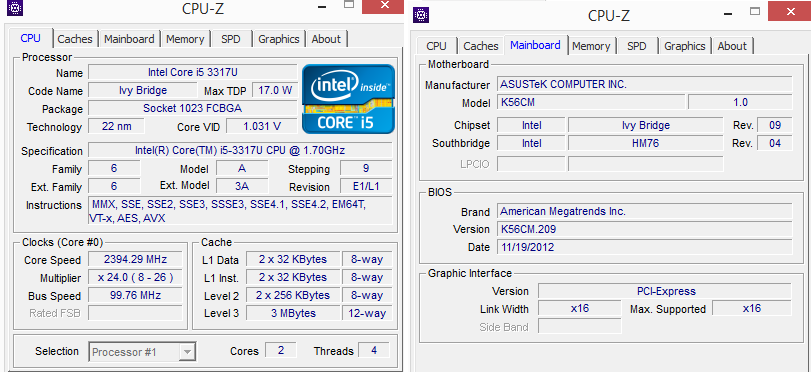Click the Level 3 size '3 MBytes'
The width and height of the screenshot is (811, 372).
tap(293, 313)
